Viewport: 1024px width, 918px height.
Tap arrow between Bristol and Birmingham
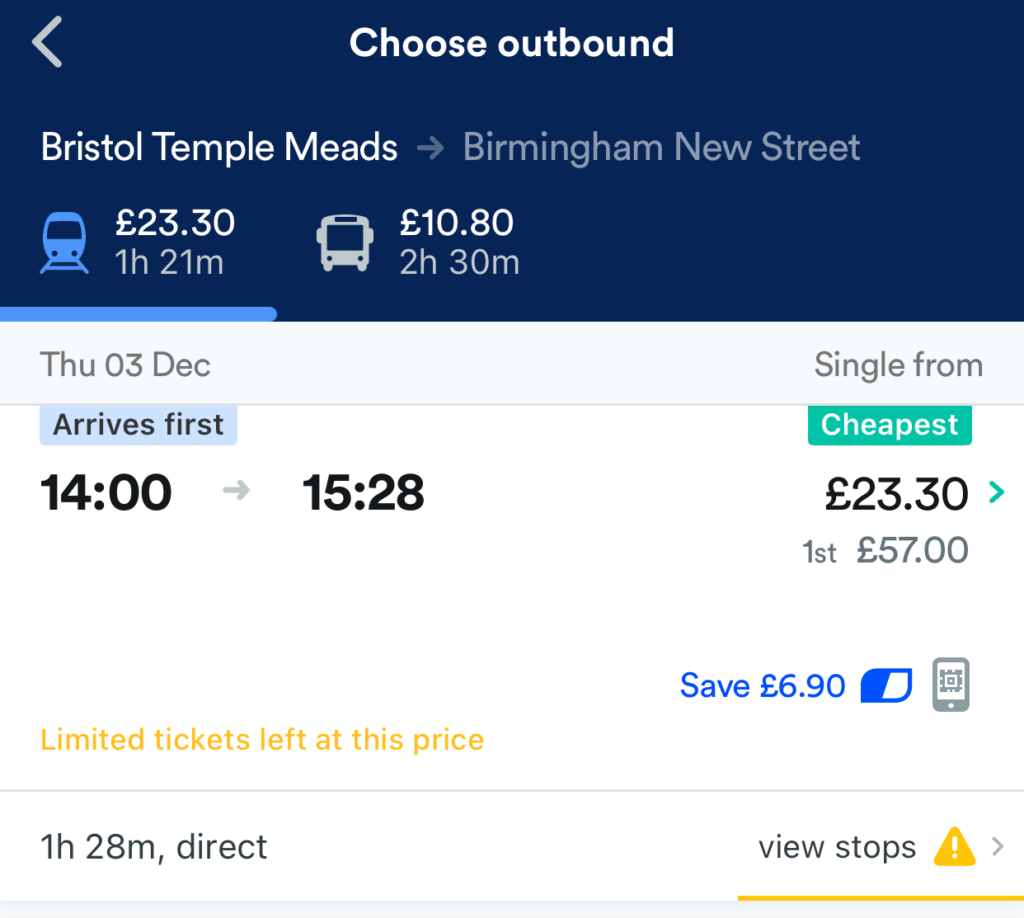430,148
